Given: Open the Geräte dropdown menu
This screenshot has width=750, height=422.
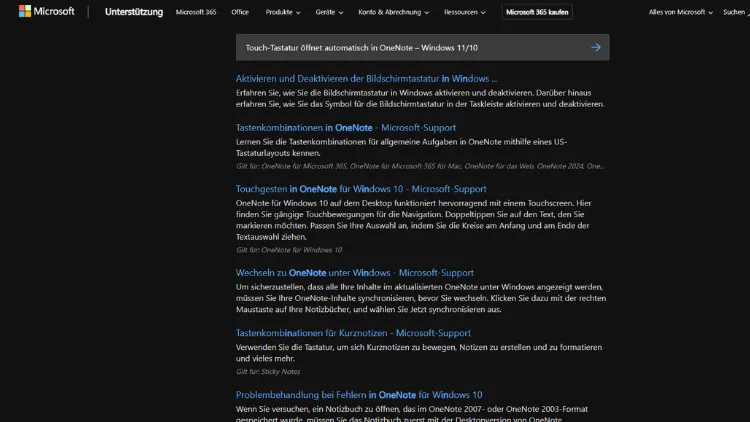Looking at the screenshot, I should [x=329, y=13].
